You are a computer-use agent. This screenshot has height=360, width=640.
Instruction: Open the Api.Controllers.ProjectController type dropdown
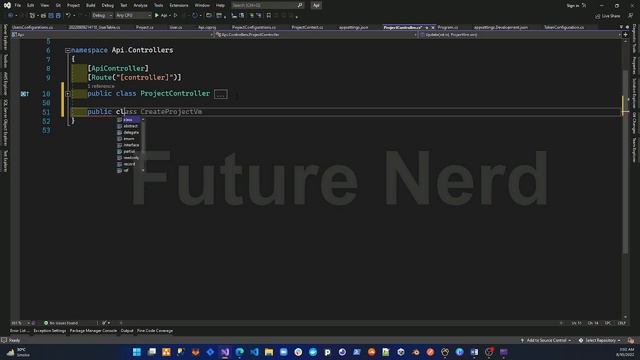[x=316, y=35]
